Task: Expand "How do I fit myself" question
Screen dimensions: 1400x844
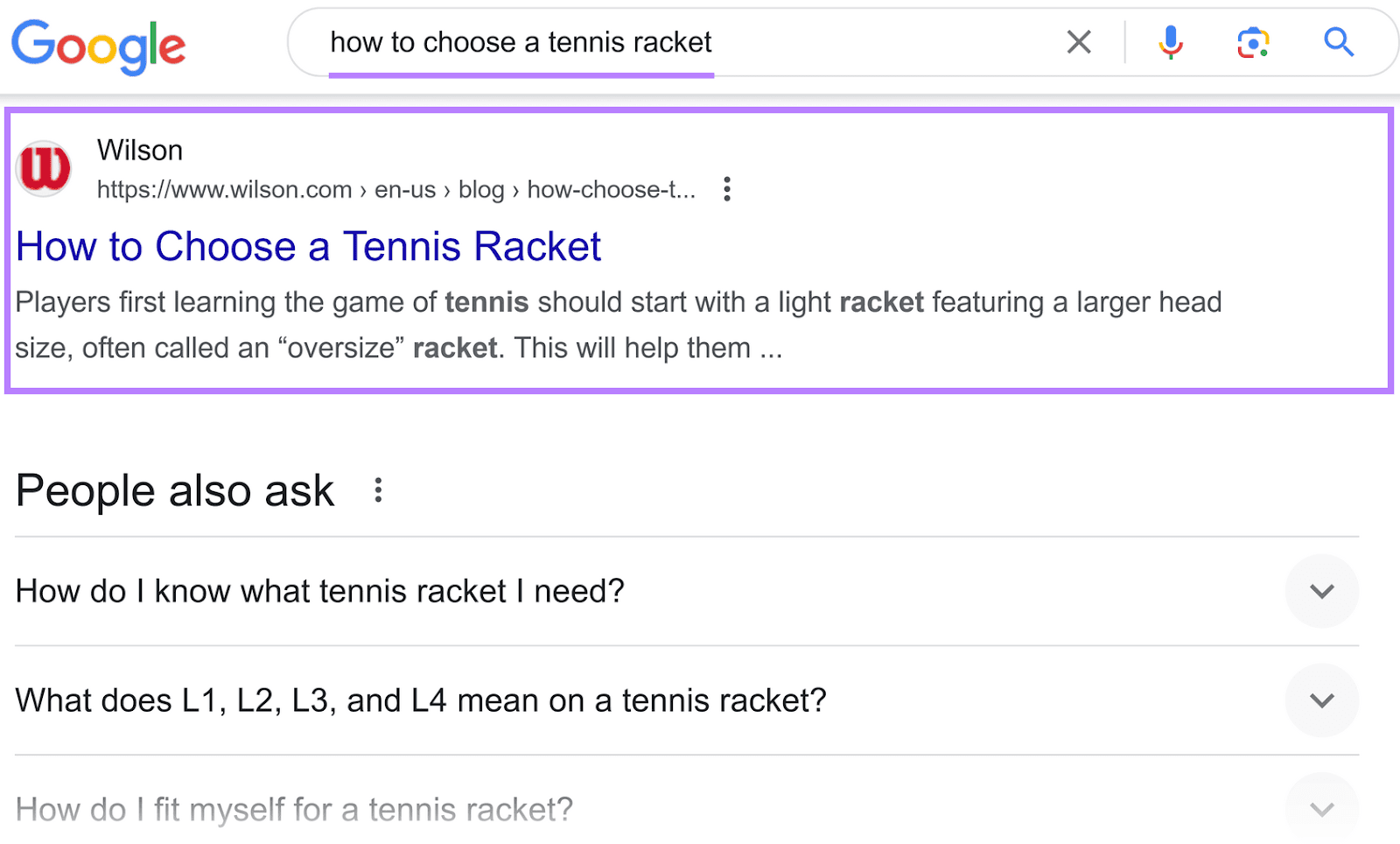Action: (x=1321, y=809)
